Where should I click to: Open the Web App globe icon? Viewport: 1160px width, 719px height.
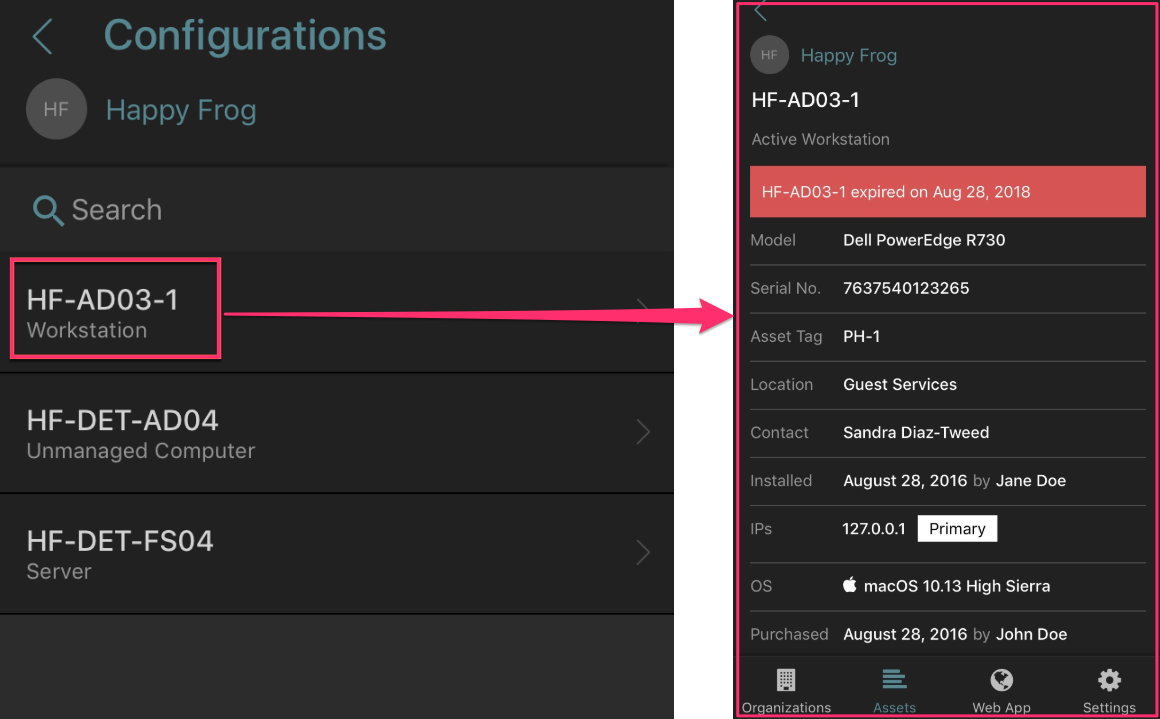tap(1001, 681)
